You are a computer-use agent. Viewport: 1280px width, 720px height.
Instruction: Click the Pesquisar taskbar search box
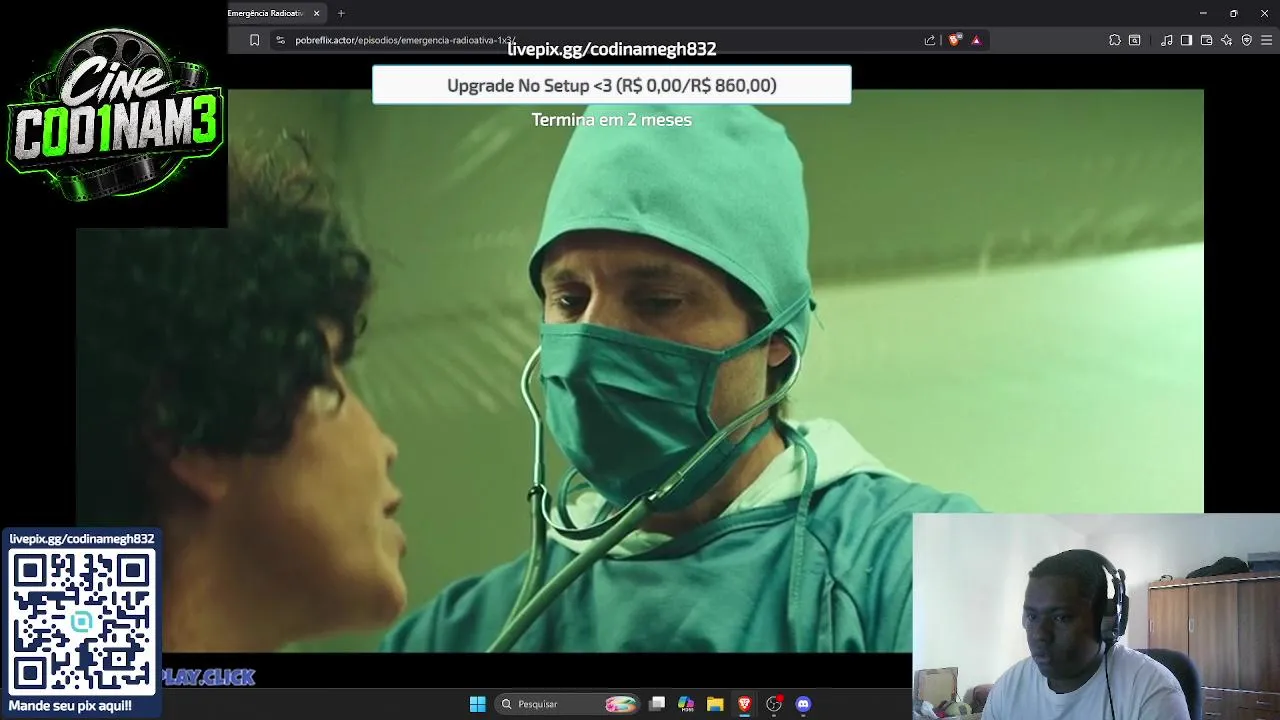pos(568,704)
